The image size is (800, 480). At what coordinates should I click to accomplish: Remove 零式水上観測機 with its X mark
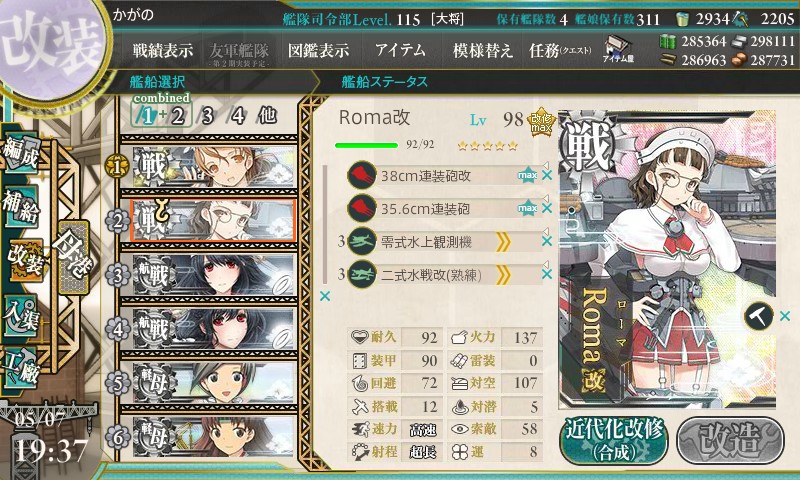[x=547, y=241]
